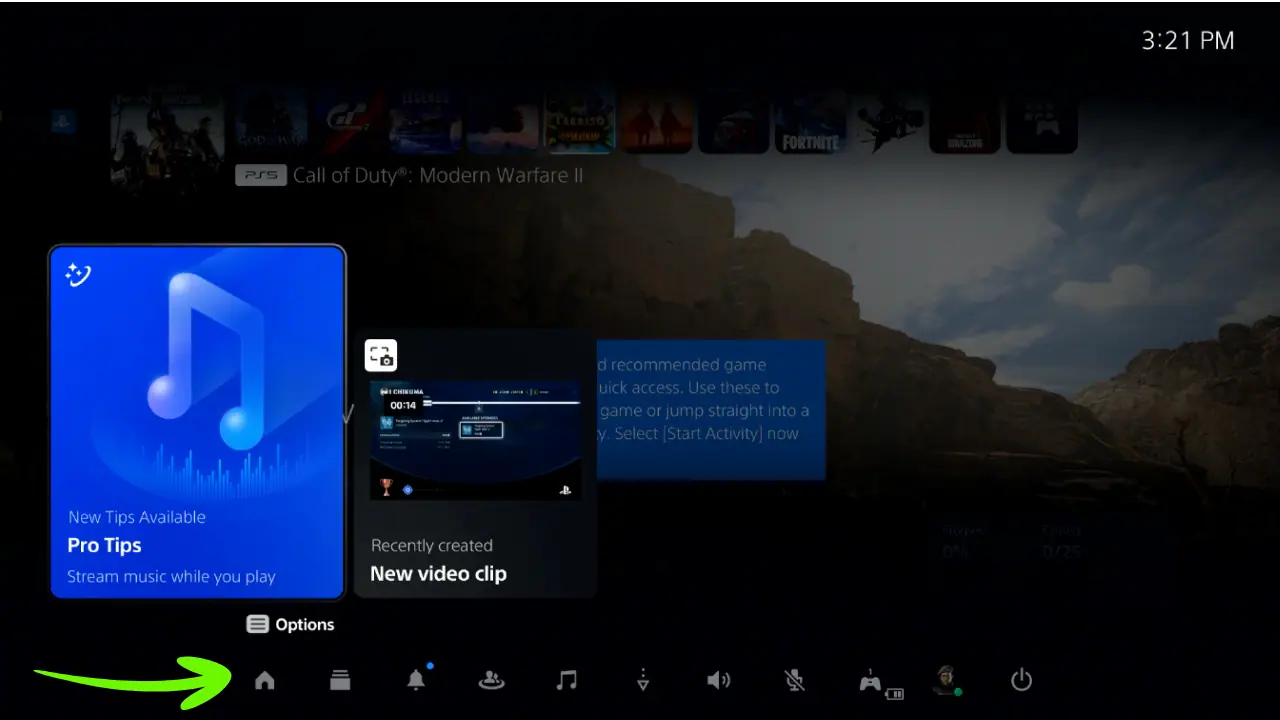Open the Music note icon
The image size is (1280, 720).
coord(567,681)
